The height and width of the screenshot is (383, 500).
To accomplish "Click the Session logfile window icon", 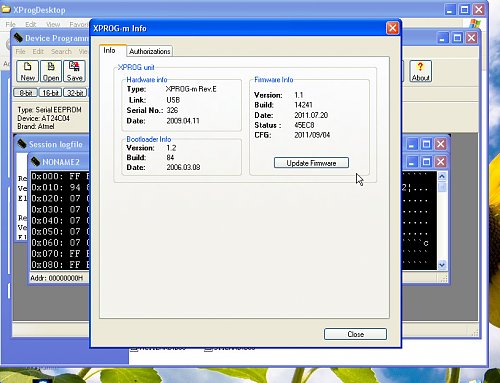I will click(x=22, y=144).
